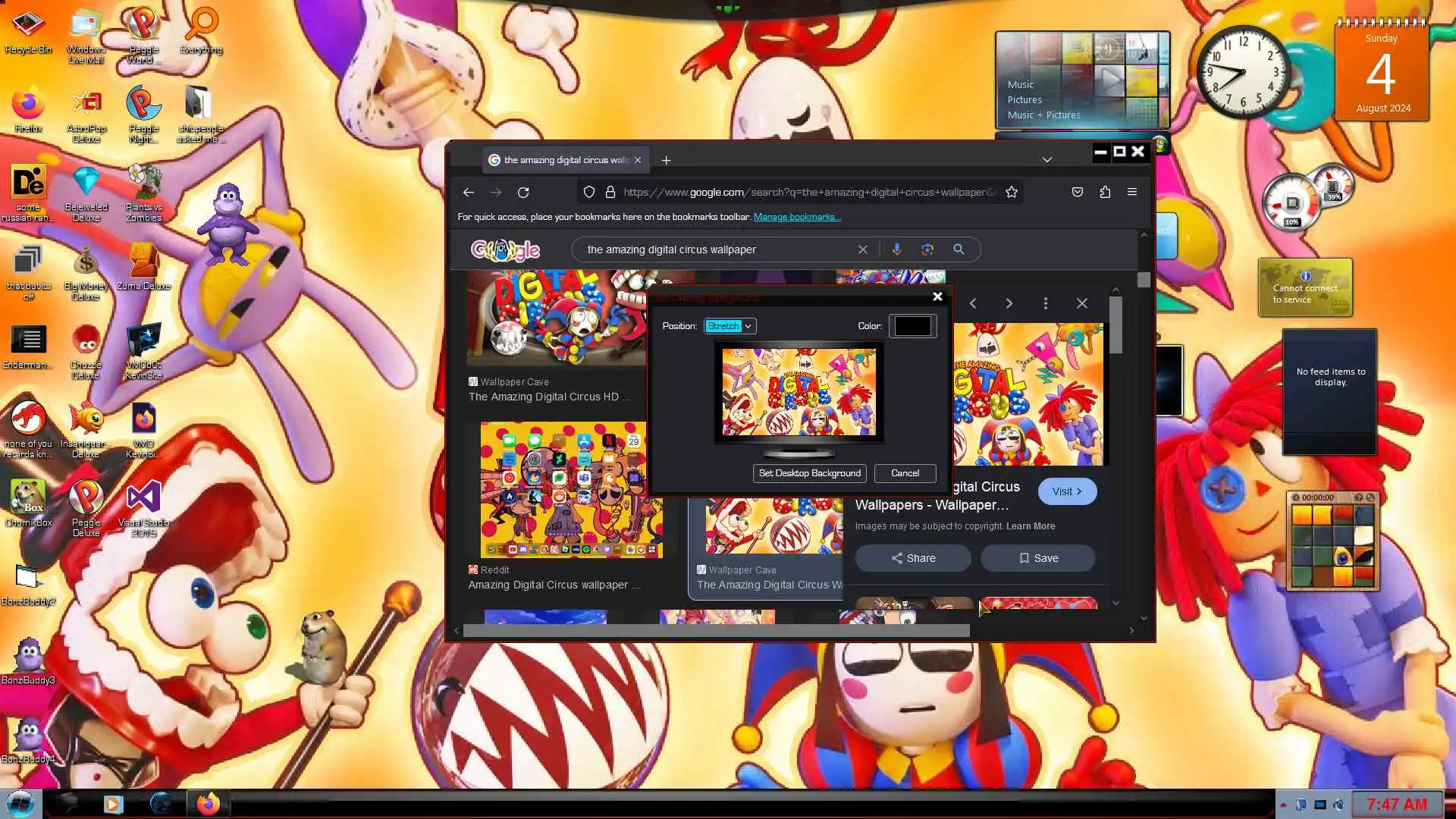Click the Save to Pocket icon
Viewport: 1456px width, 819px height.
coord(1077,193)
